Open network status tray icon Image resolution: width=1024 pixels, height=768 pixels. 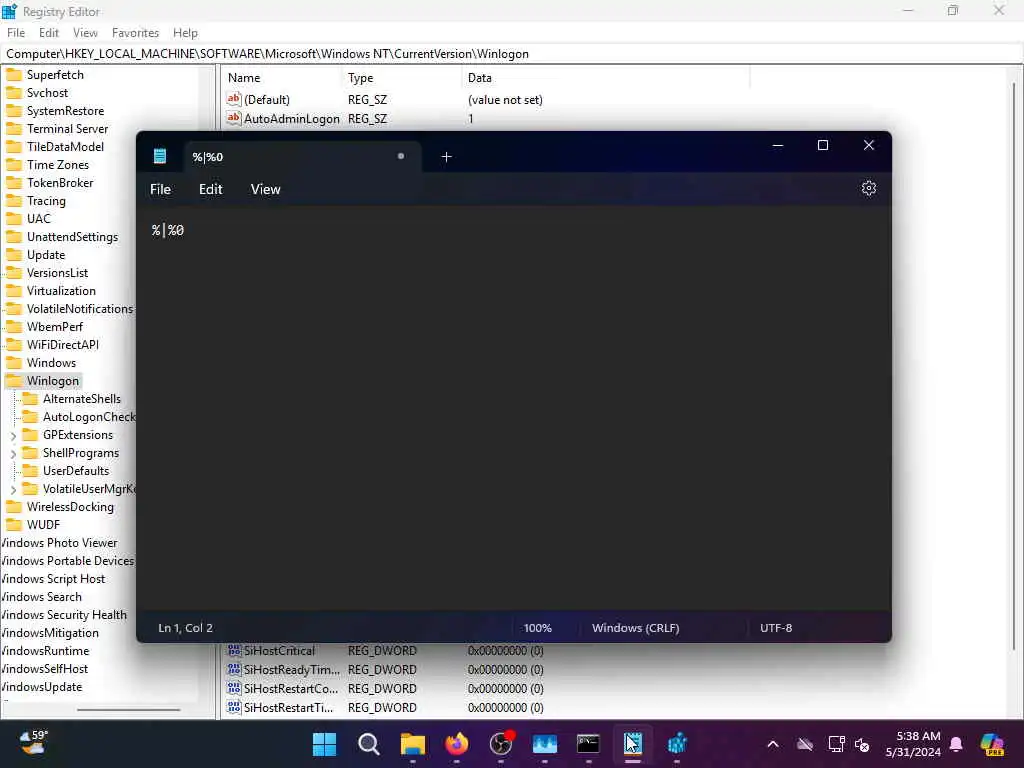click(x=836, y=744)
